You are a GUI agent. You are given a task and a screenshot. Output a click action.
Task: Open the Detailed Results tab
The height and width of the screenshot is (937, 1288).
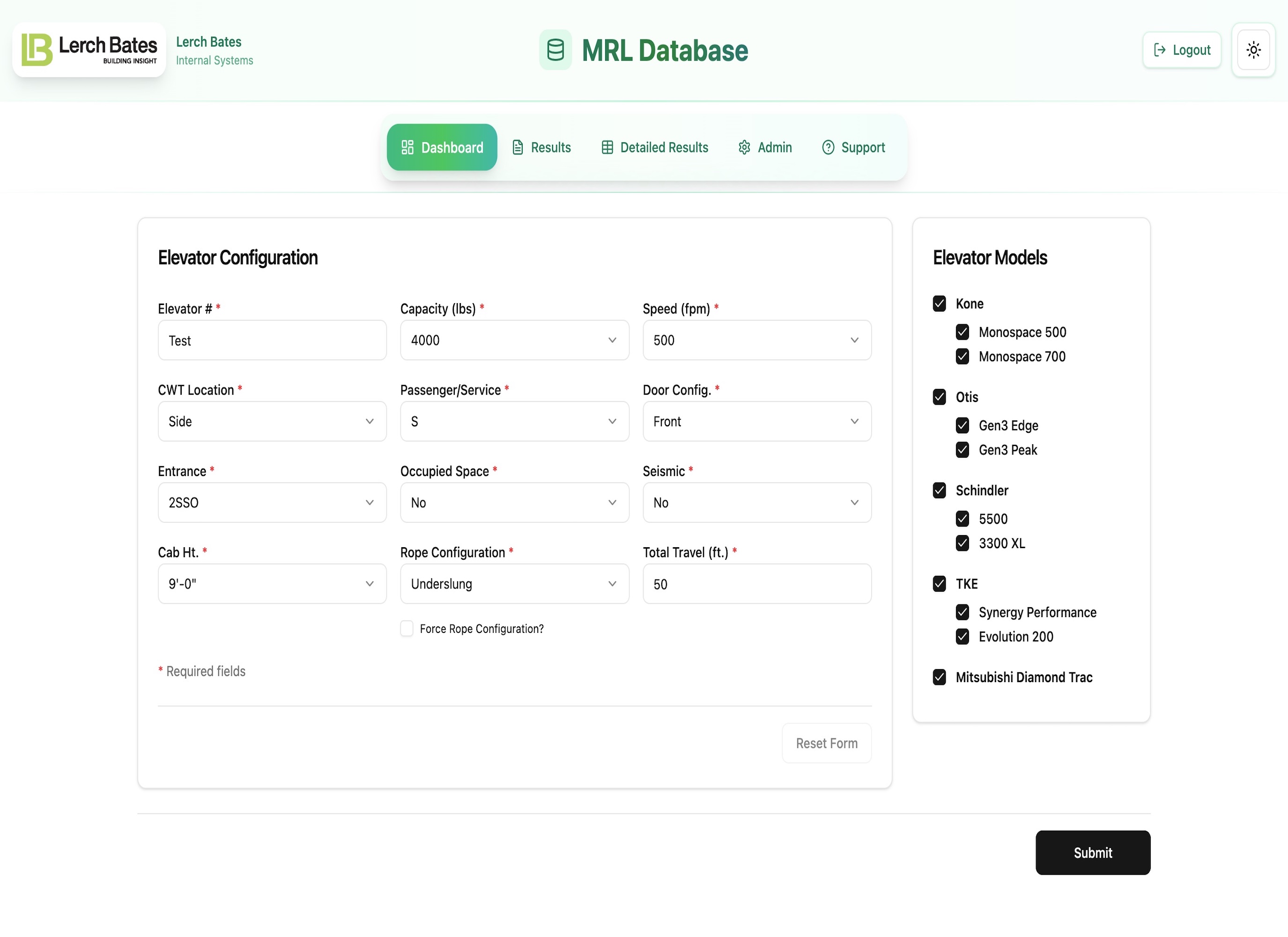click(x=655, y=148)
